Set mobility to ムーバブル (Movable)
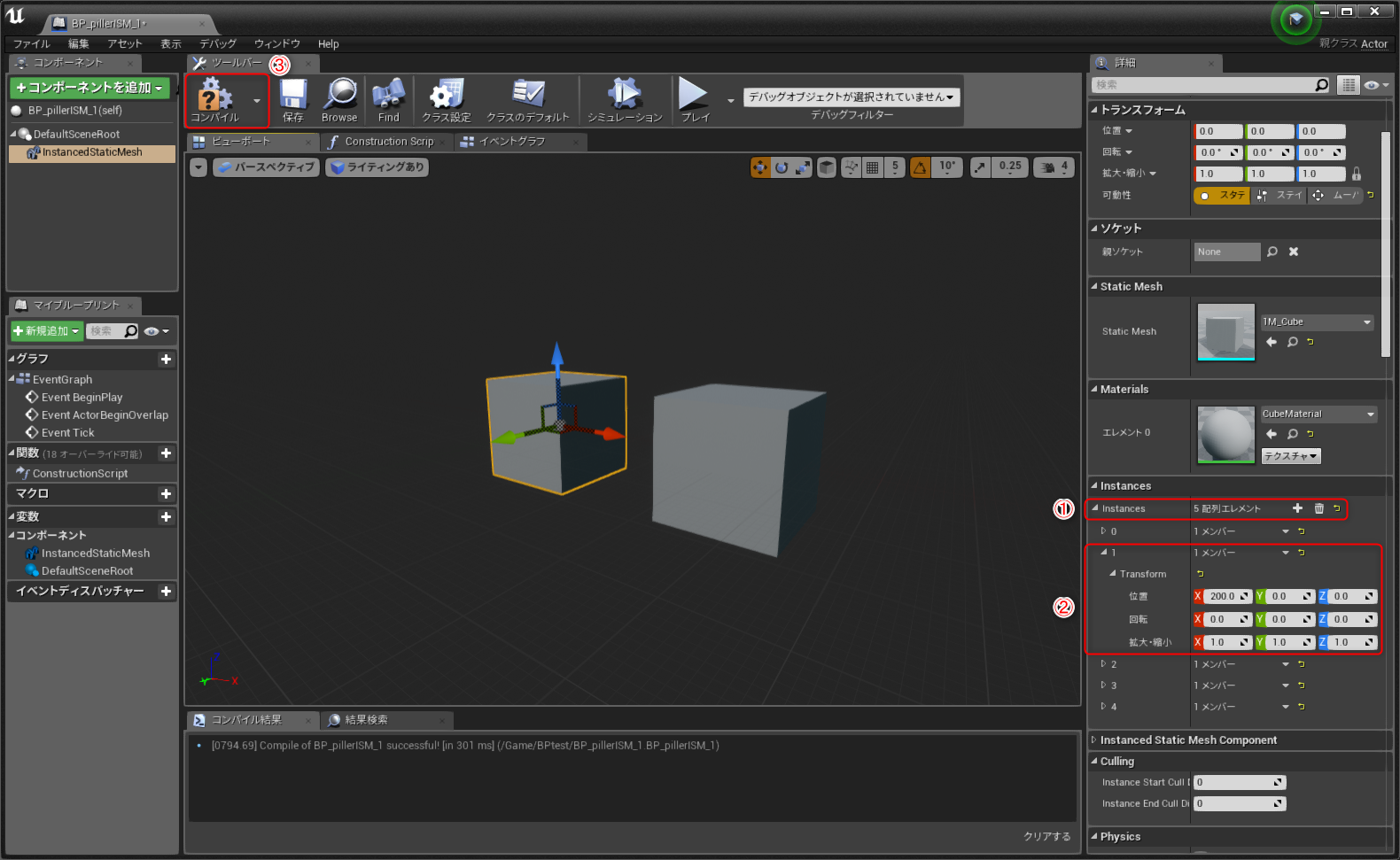 1335,196
